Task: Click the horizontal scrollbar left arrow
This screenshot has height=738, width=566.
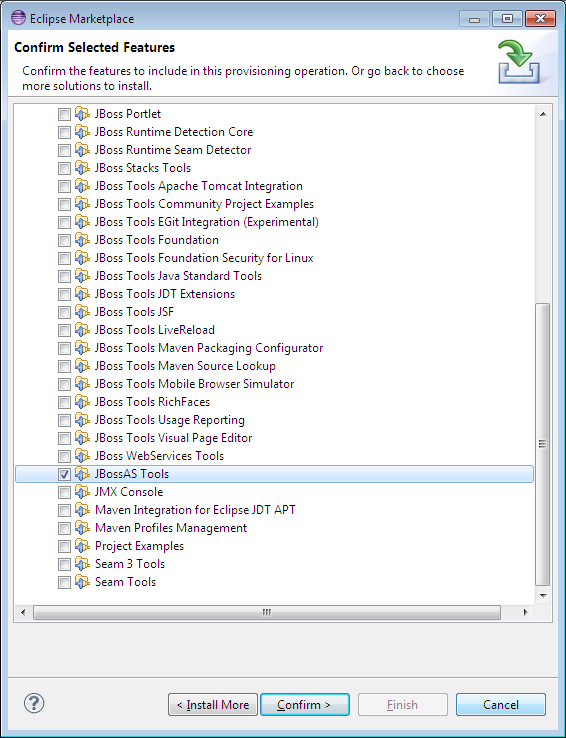Action: coord(23,612)
